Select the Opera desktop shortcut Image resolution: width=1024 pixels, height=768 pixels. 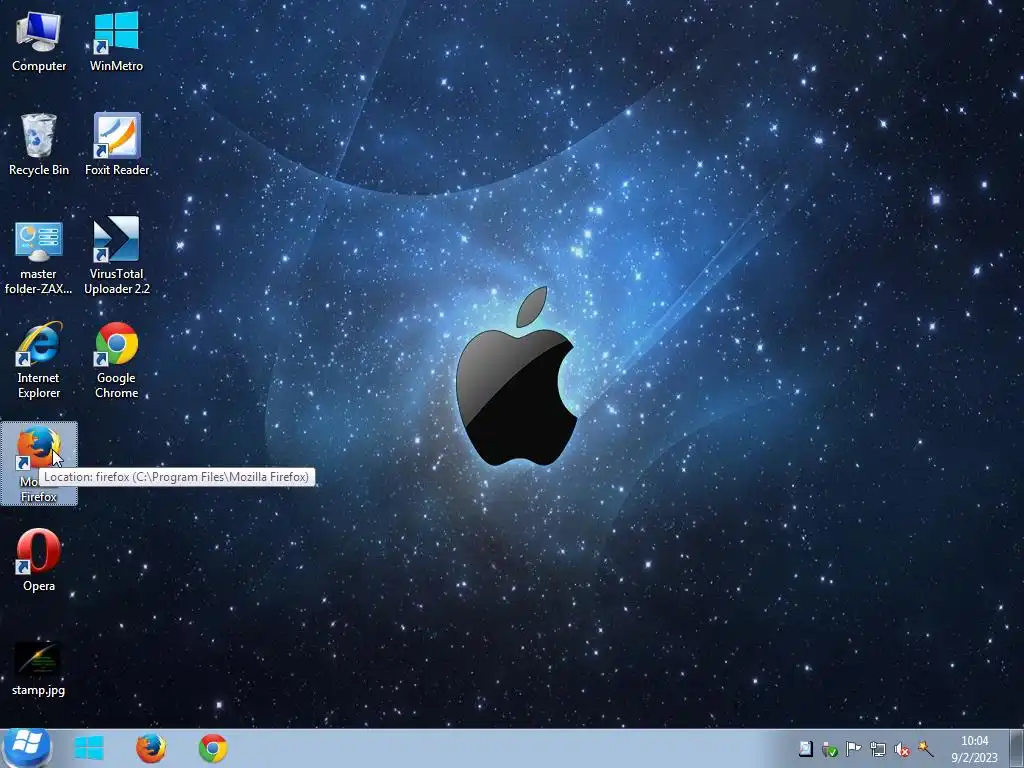(x=39, y=560)
